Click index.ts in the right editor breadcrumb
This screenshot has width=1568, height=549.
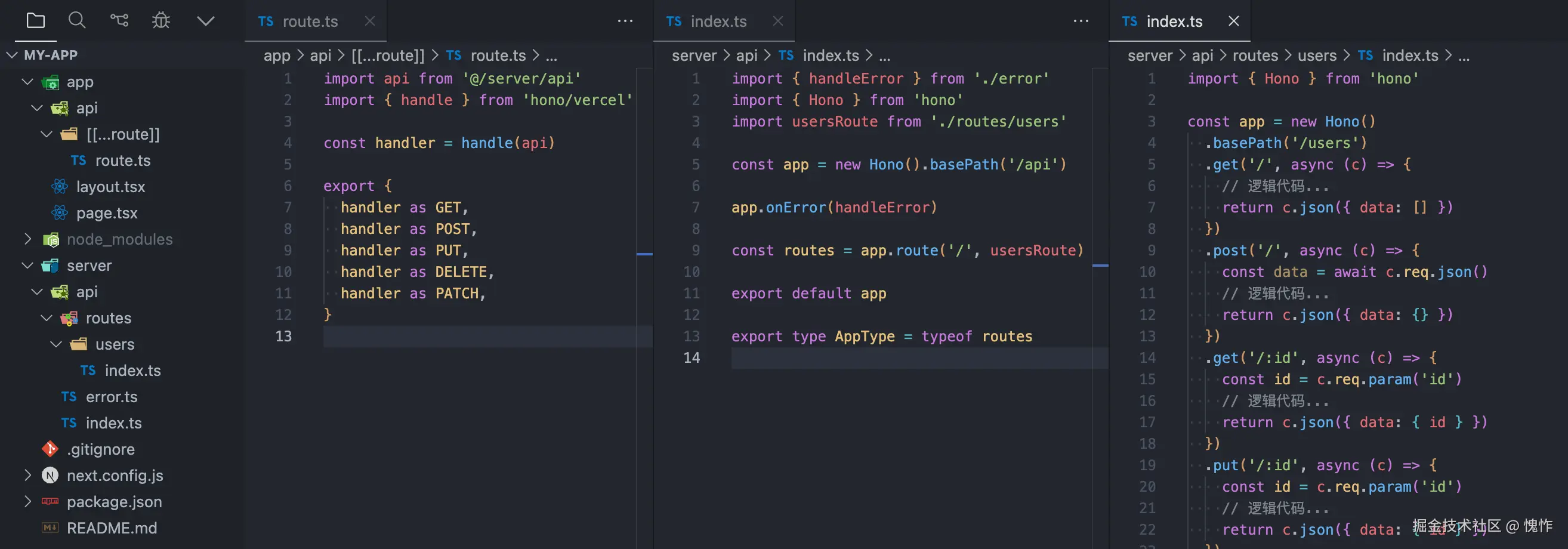pyautogui.click(x=1410, y=55)
